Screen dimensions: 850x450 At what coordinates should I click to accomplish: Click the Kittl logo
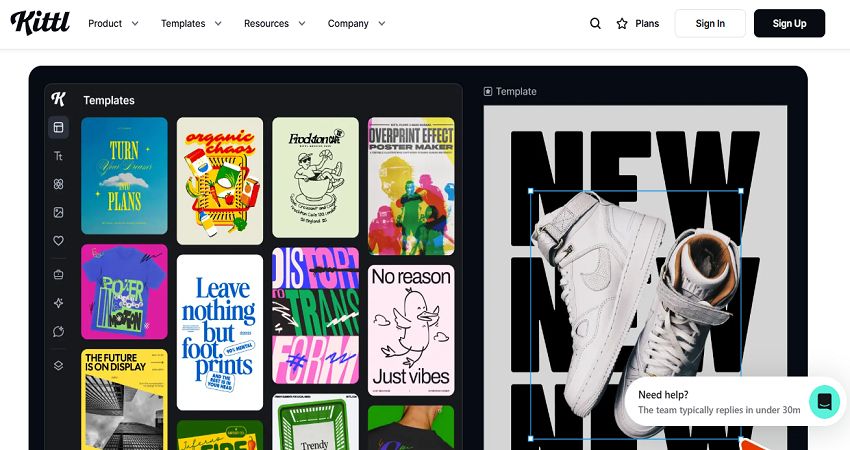point(40,23)
